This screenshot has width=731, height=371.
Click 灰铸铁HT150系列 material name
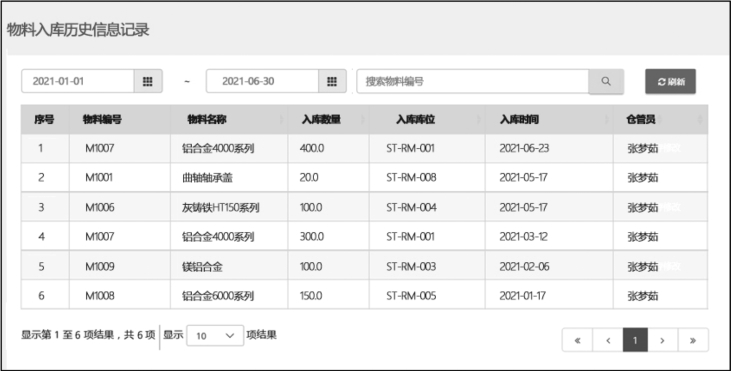221,207
